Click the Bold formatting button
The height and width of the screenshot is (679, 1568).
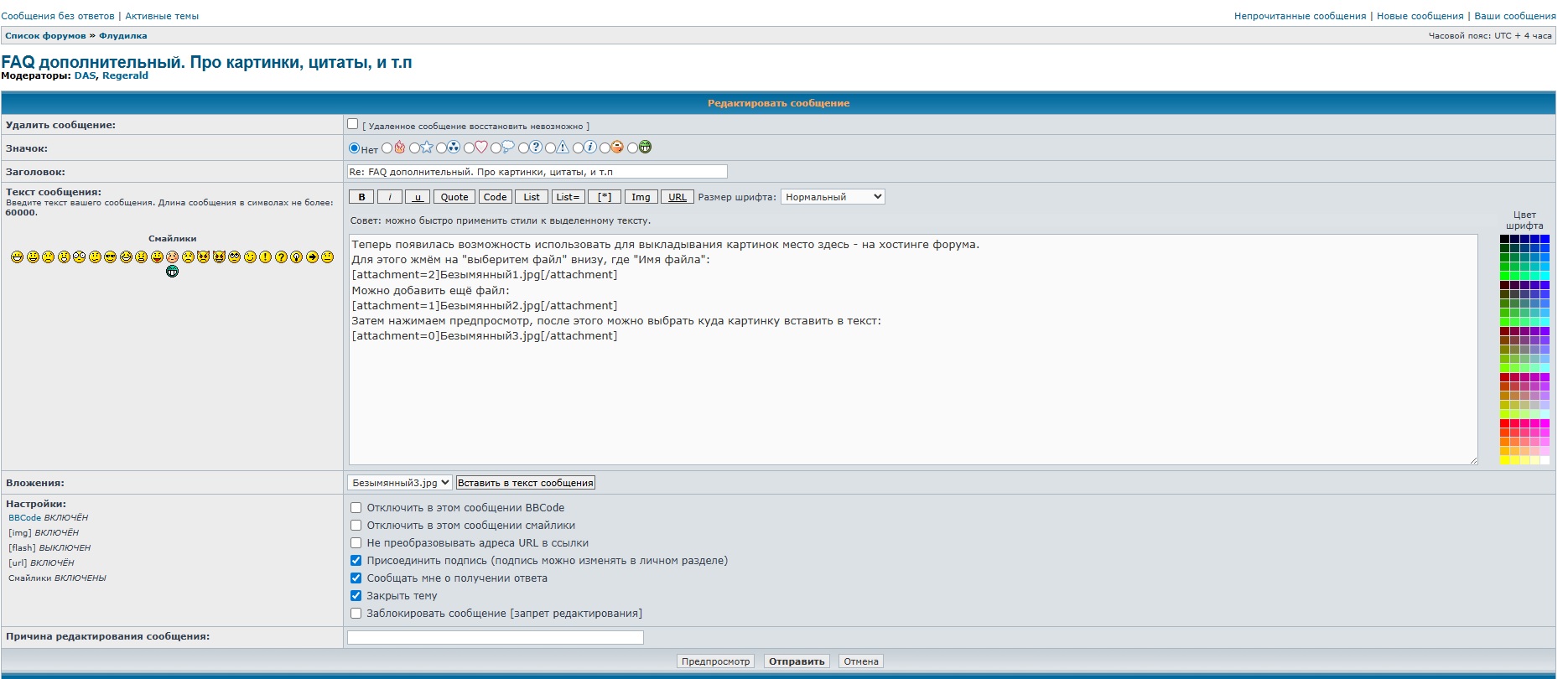pyautogui.click(x=361, y=197)
